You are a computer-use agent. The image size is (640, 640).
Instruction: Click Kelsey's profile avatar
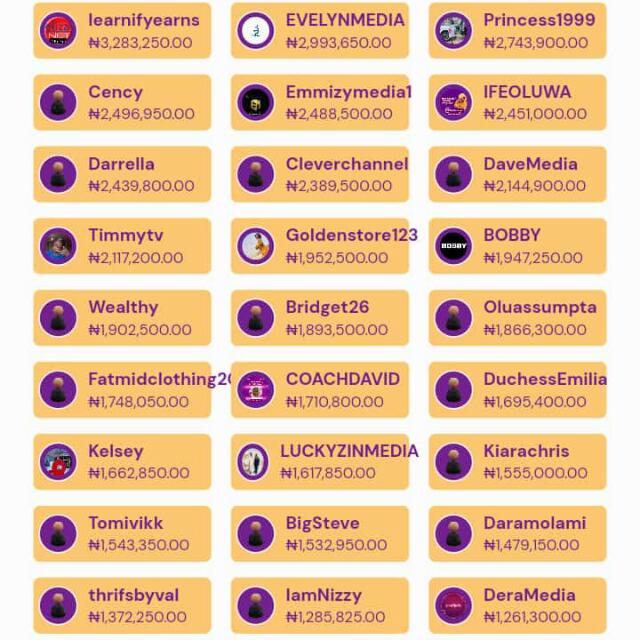click(58, 462)
